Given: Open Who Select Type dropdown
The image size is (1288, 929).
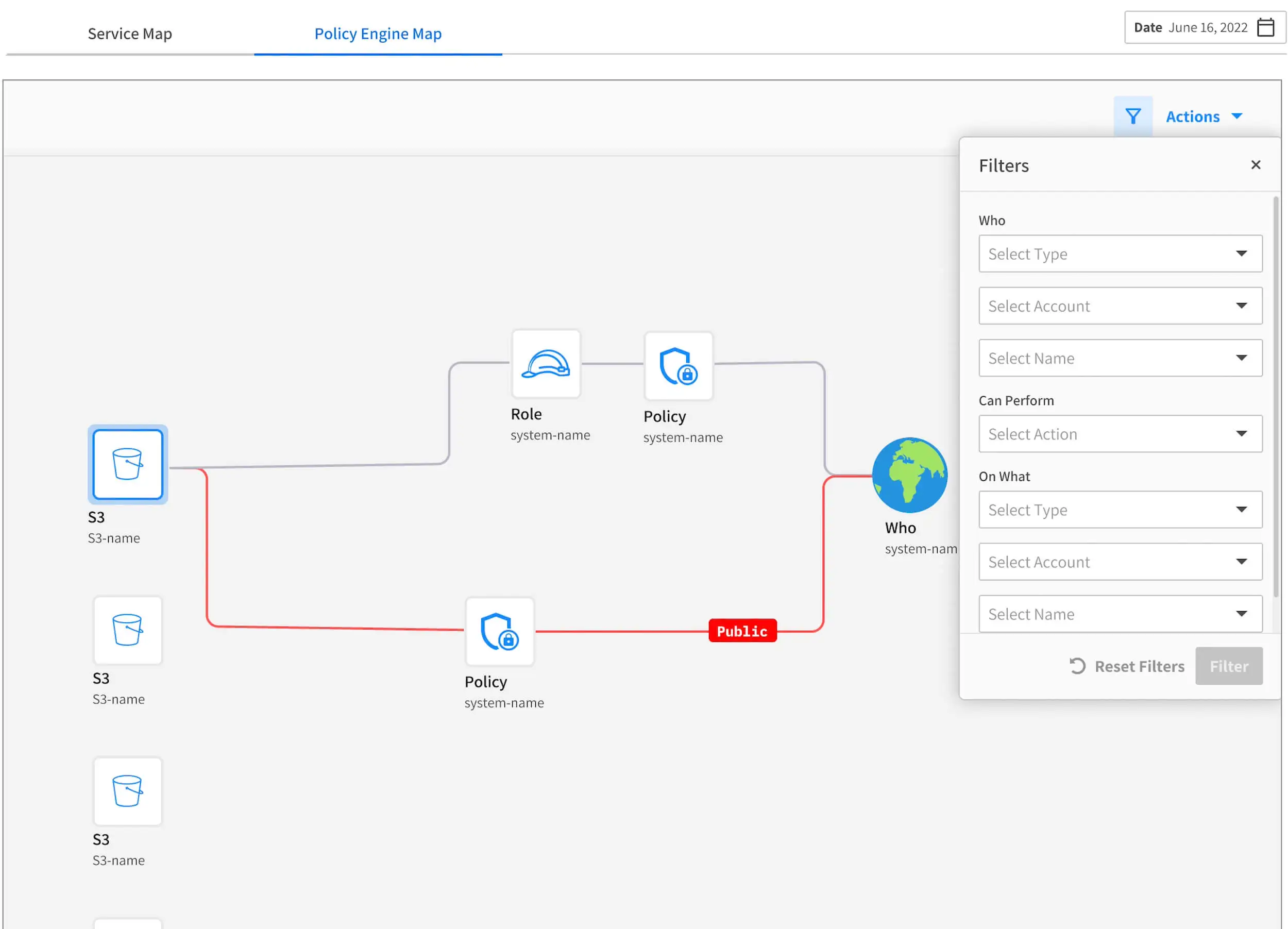Looking at the screenshot, I should coord(1121,254).
